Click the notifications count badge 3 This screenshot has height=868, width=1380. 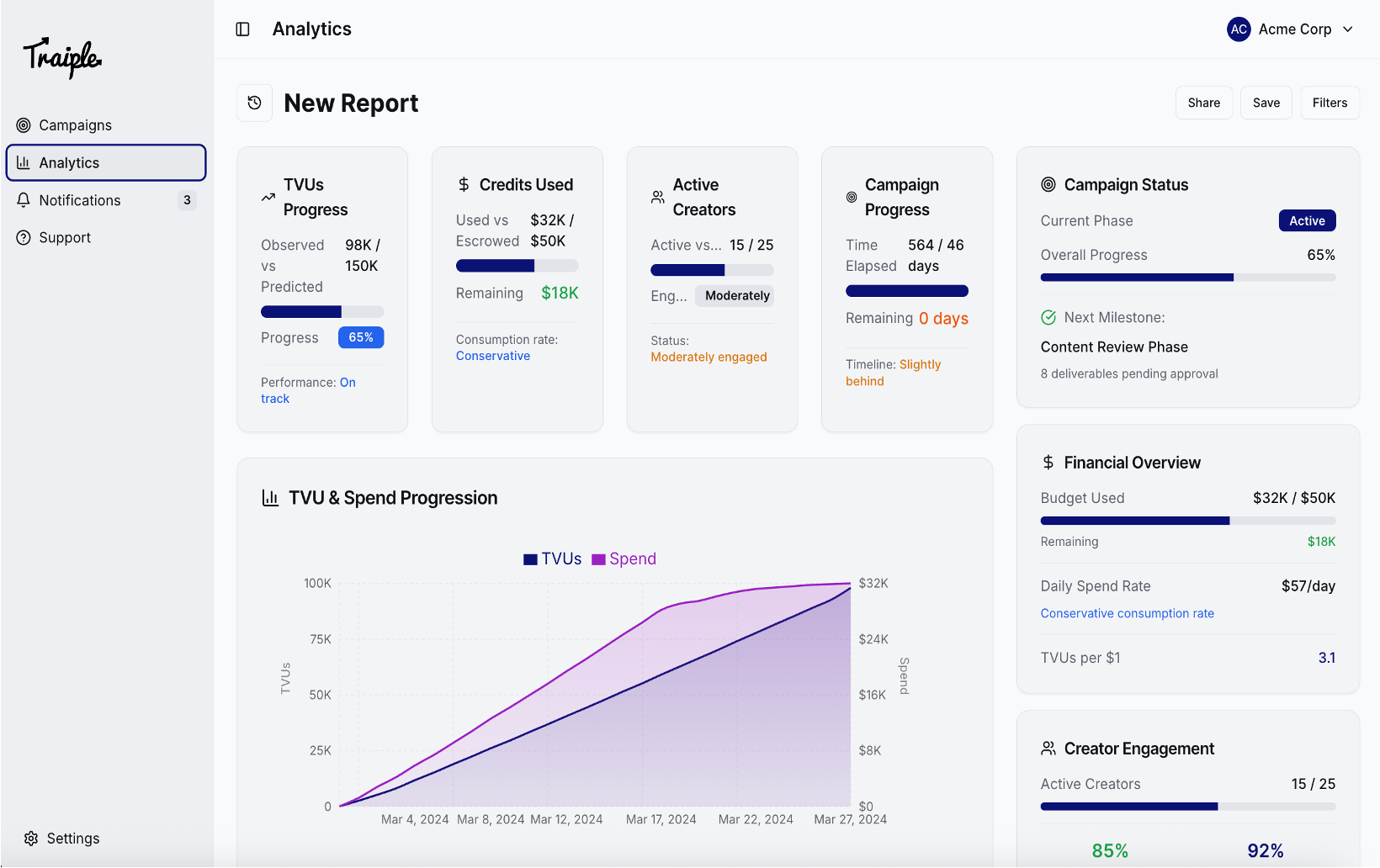point(187,200)
